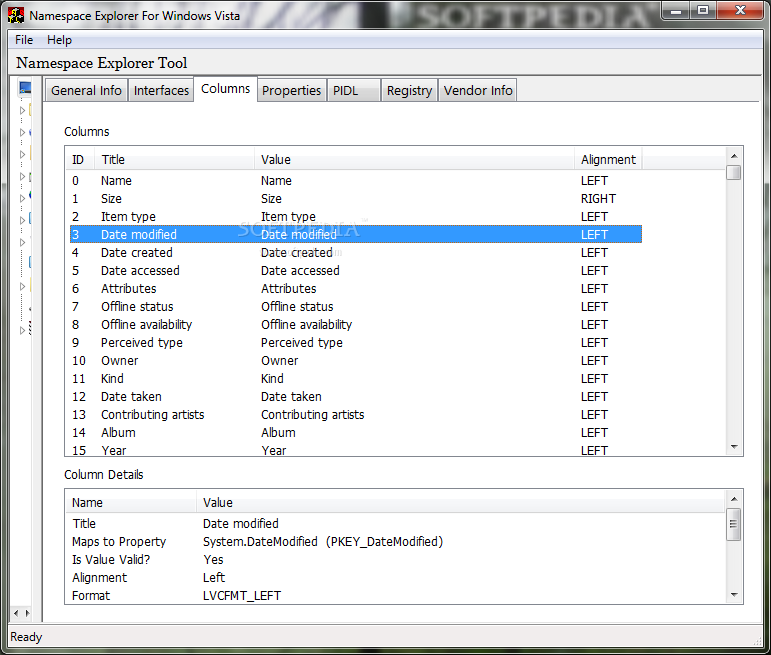
Task: Click the 'Yes' value in Column Details
Action: [213, 560]
